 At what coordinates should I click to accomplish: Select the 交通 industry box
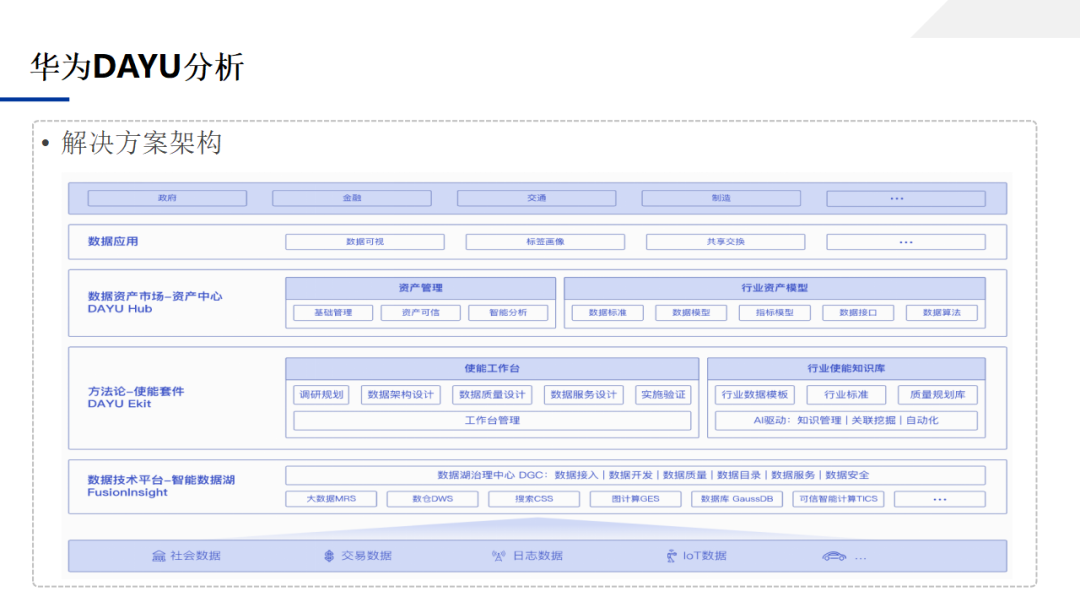pyautogui.click(x=537, y=198)
